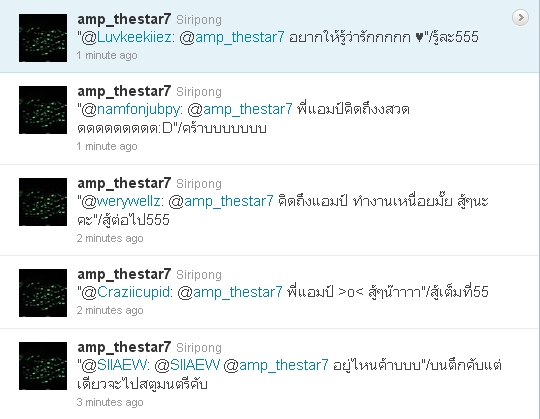The width and height of the screenshot is (540, 419).
Task: Open tweet details chevron arrow icon
Action: tap(520, 17)
